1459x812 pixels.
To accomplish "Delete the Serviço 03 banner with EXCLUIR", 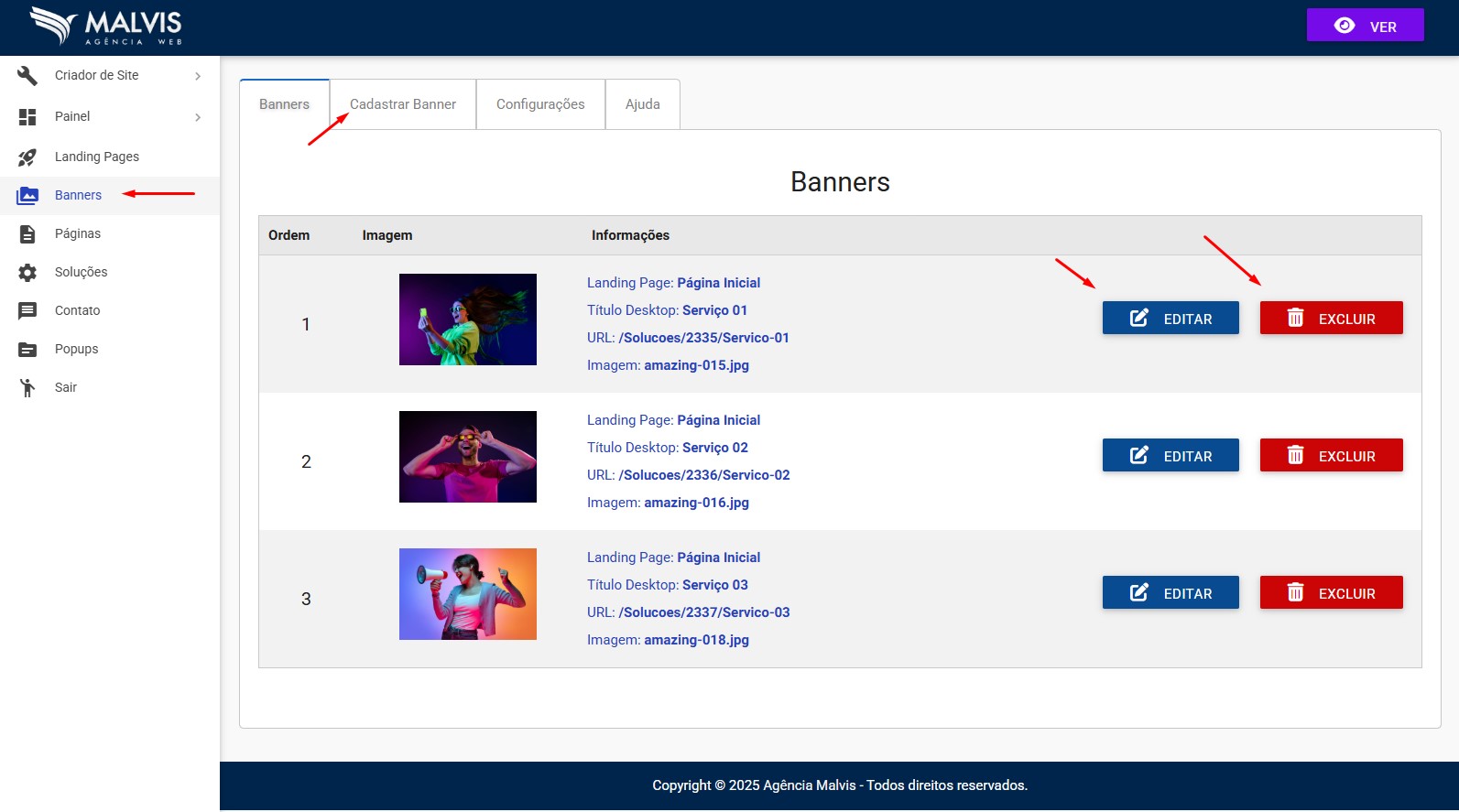I will click(1331, 593).
